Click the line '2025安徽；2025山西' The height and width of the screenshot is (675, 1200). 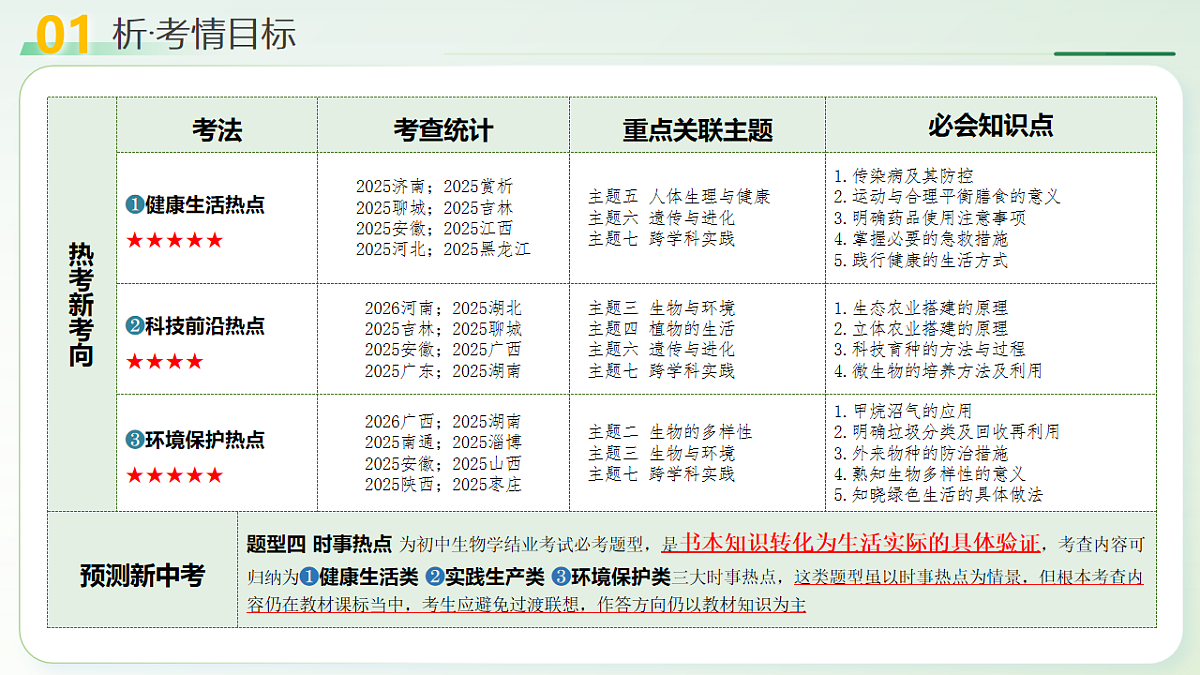click(x=443, y=464)
